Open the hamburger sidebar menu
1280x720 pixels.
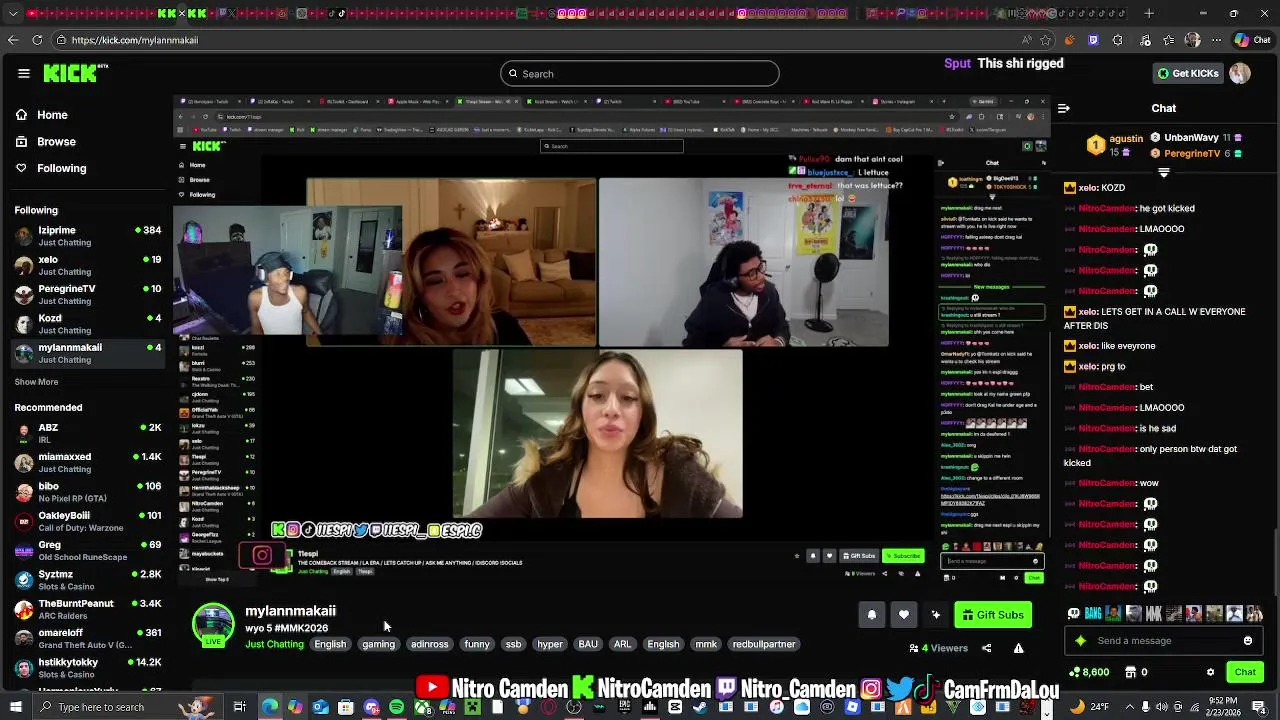(x=23, y=73)
